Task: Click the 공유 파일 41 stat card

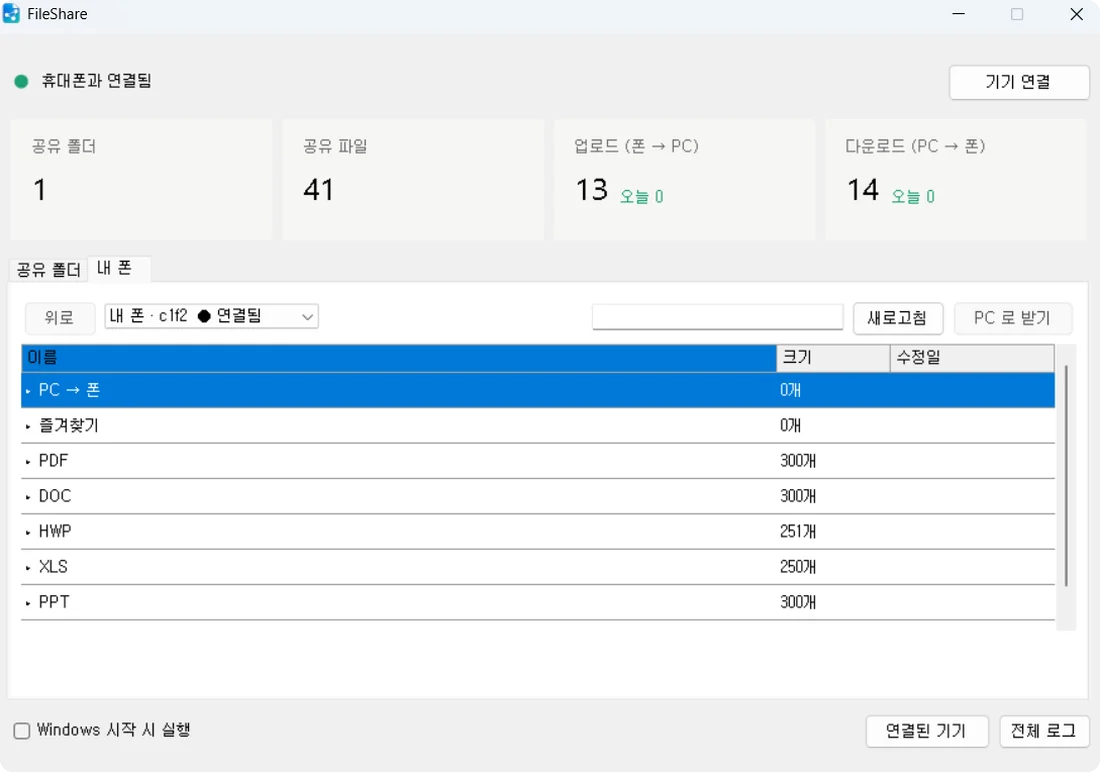Action: pyautogui.click(x=413, y=179)
